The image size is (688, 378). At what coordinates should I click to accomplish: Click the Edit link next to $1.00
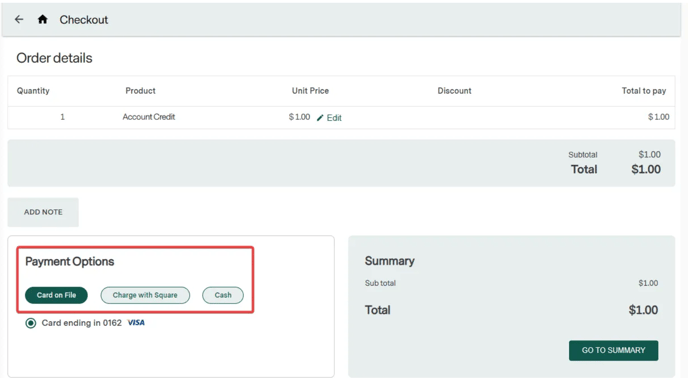pyautogui.click(x=334, y=118)
